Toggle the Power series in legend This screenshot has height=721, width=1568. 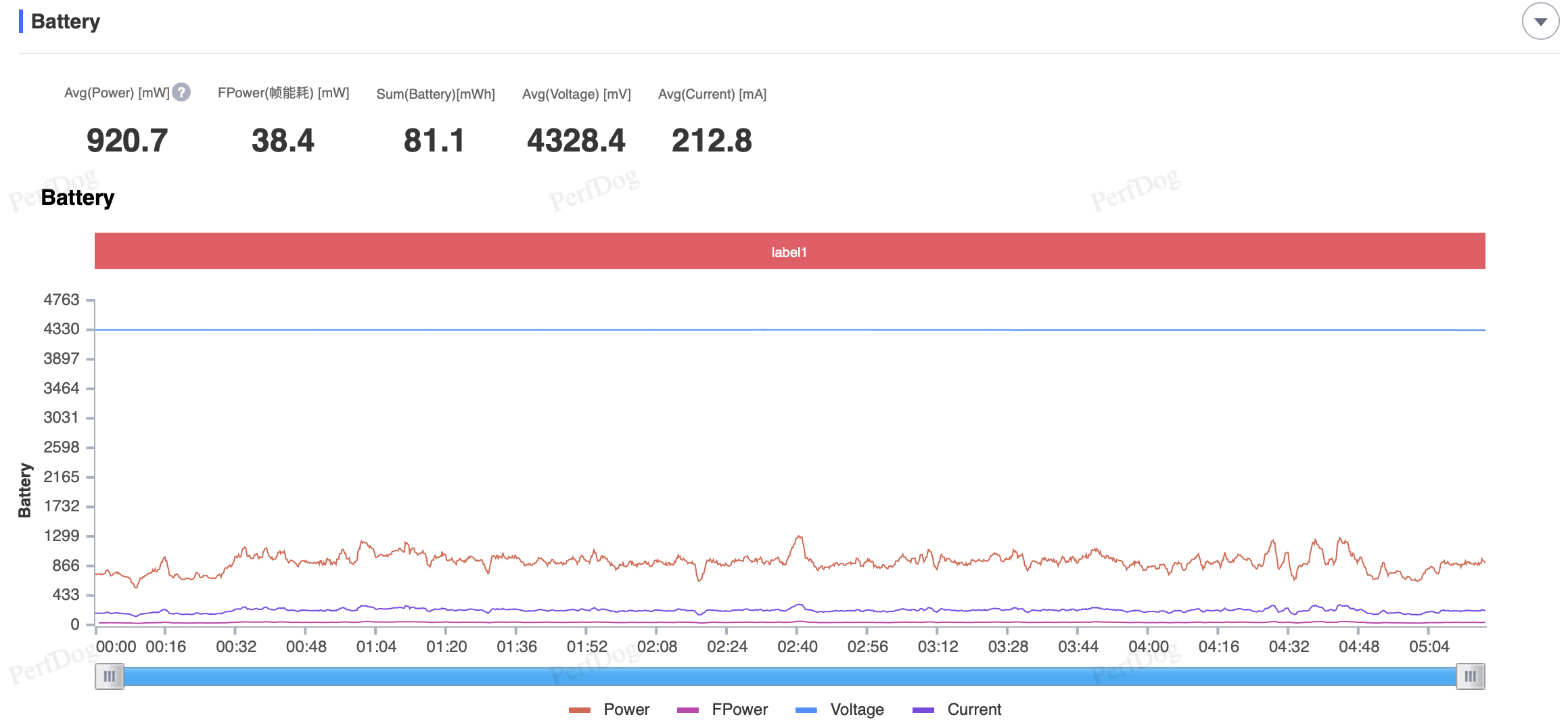click(609, 710)
